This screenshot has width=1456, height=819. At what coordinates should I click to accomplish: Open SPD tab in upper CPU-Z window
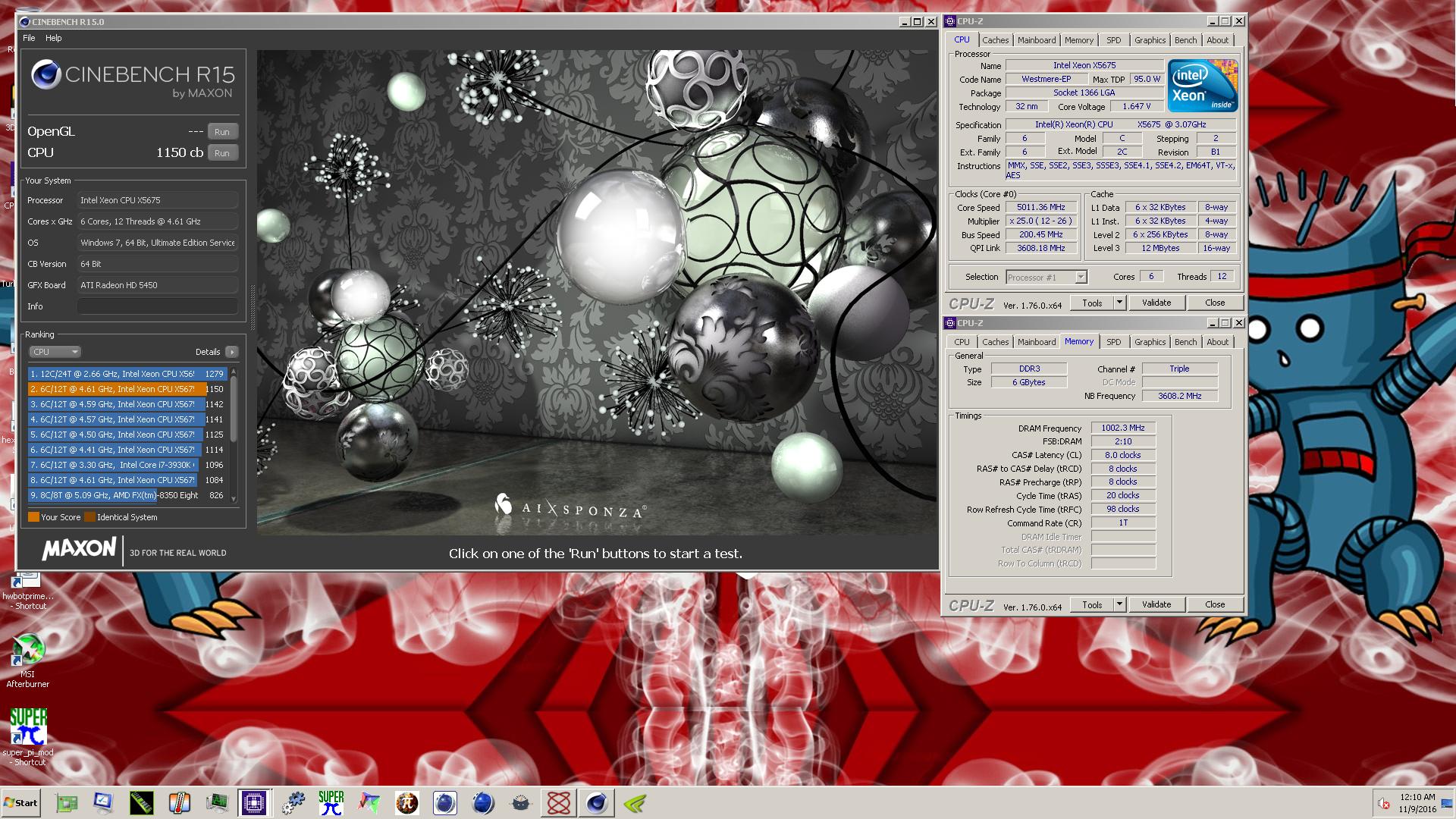[x=1113, y=40]
